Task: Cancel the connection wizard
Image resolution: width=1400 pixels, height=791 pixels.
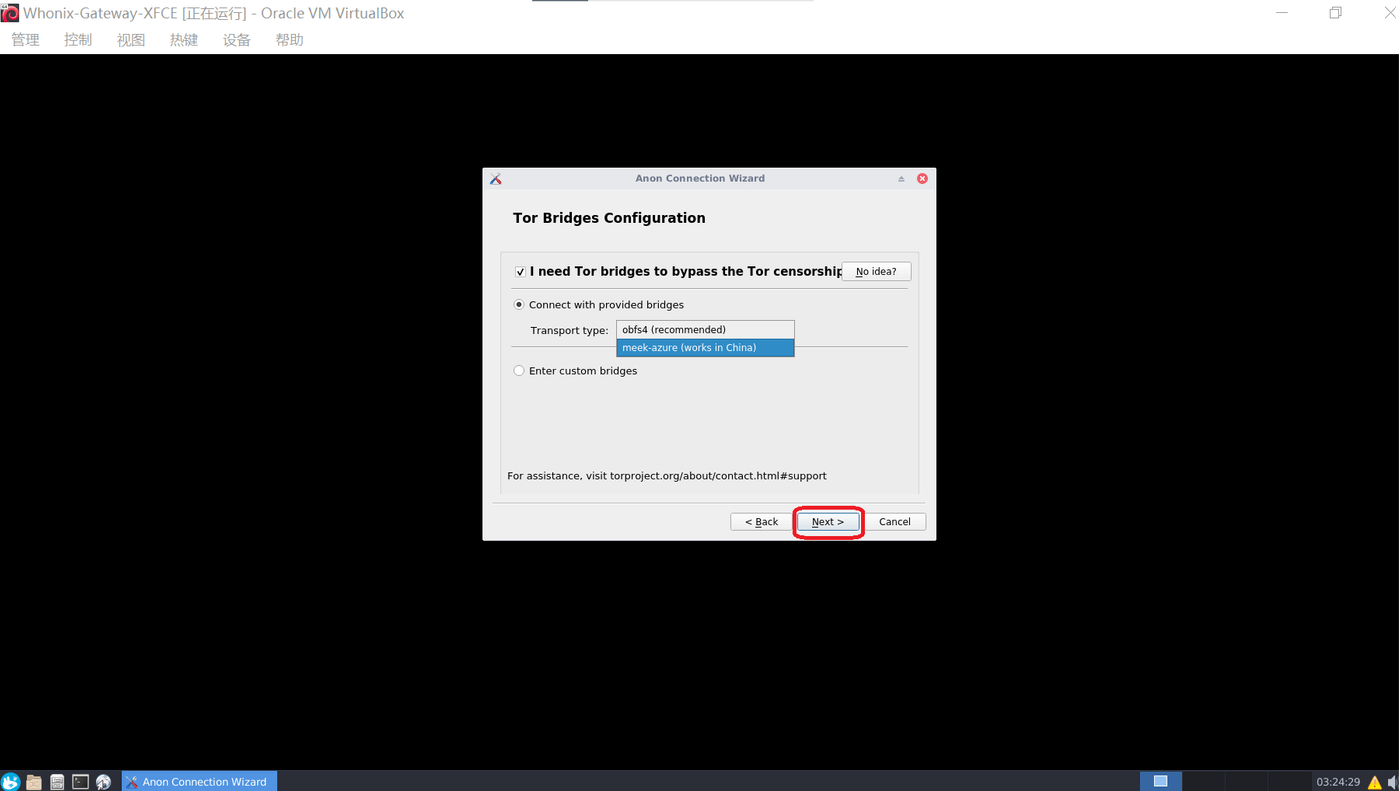Action: click(x=894, y=522)
